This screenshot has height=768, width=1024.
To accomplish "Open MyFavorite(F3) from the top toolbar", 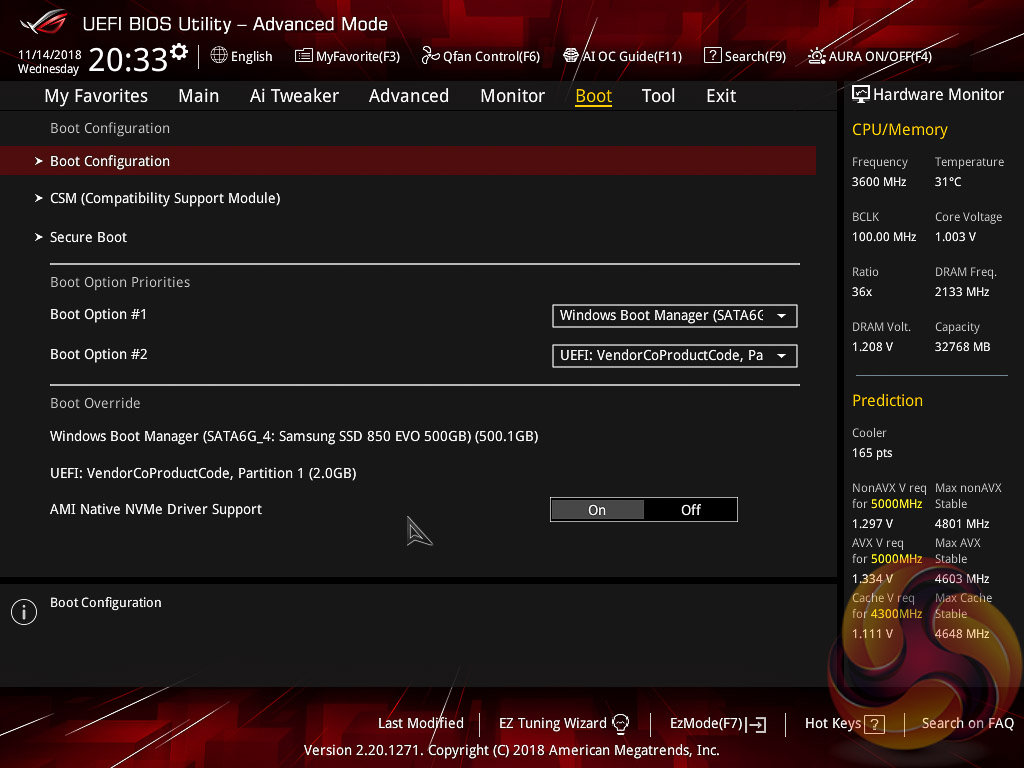I will (347, 56).
